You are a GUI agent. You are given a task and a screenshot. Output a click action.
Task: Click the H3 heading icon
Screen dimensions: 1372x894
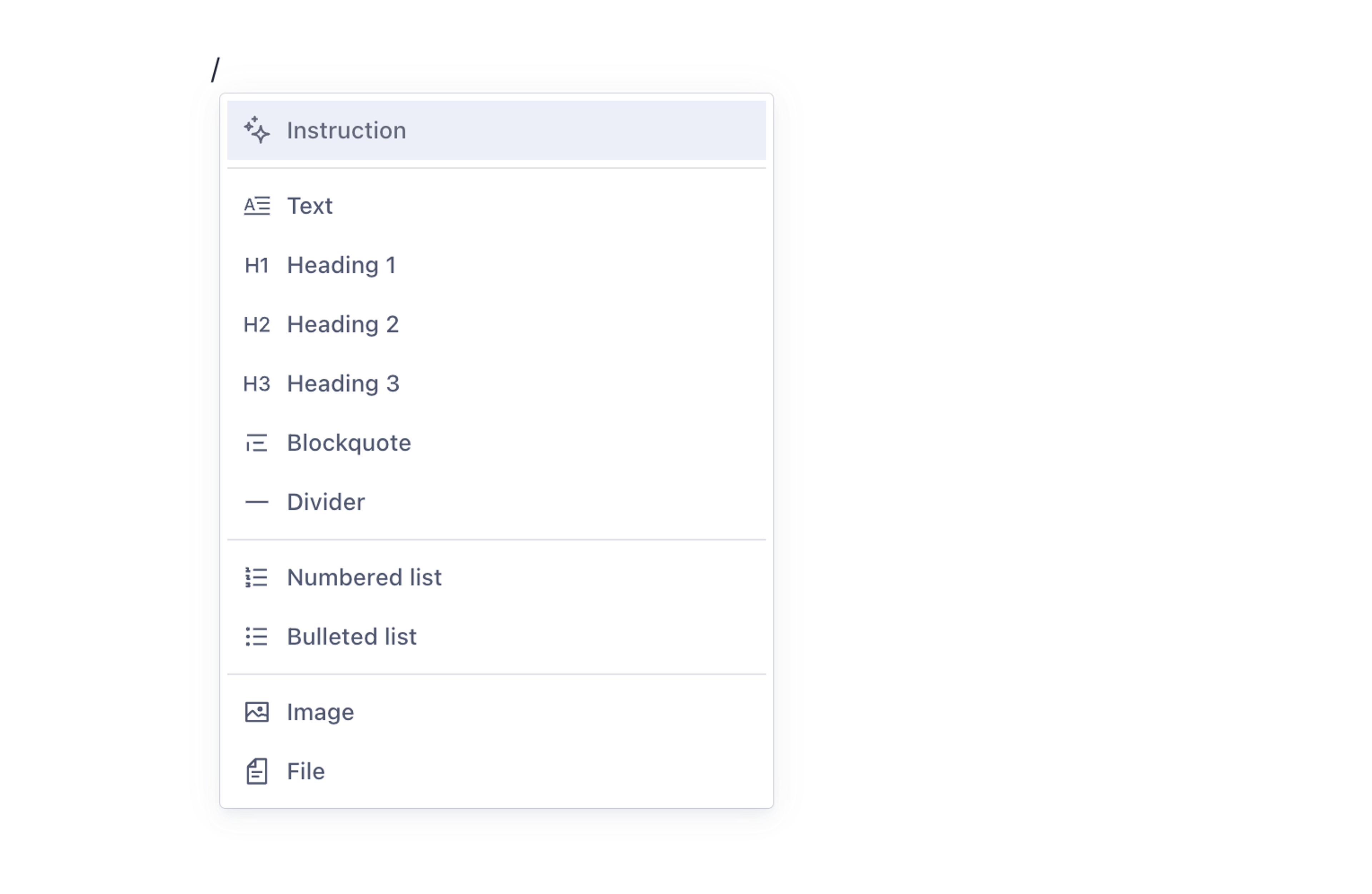click(257, 384)
